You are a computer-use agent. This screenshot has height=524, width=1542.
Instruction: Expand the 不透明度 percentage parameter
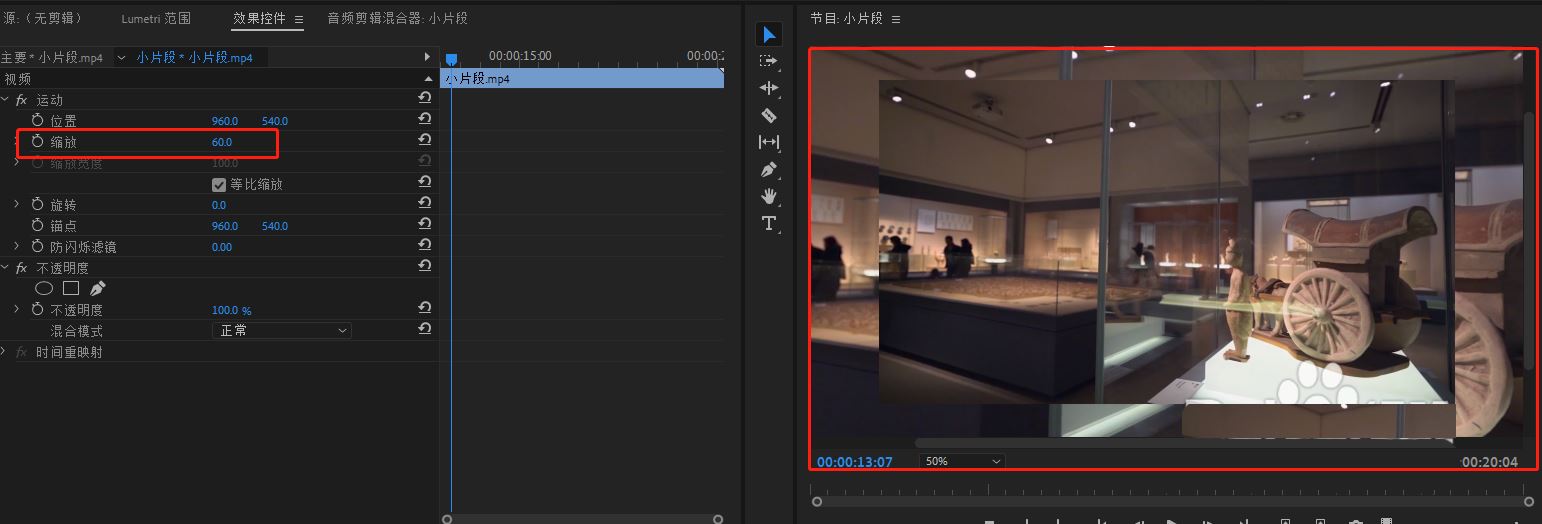pyautogui.click(x=17, y=309)
